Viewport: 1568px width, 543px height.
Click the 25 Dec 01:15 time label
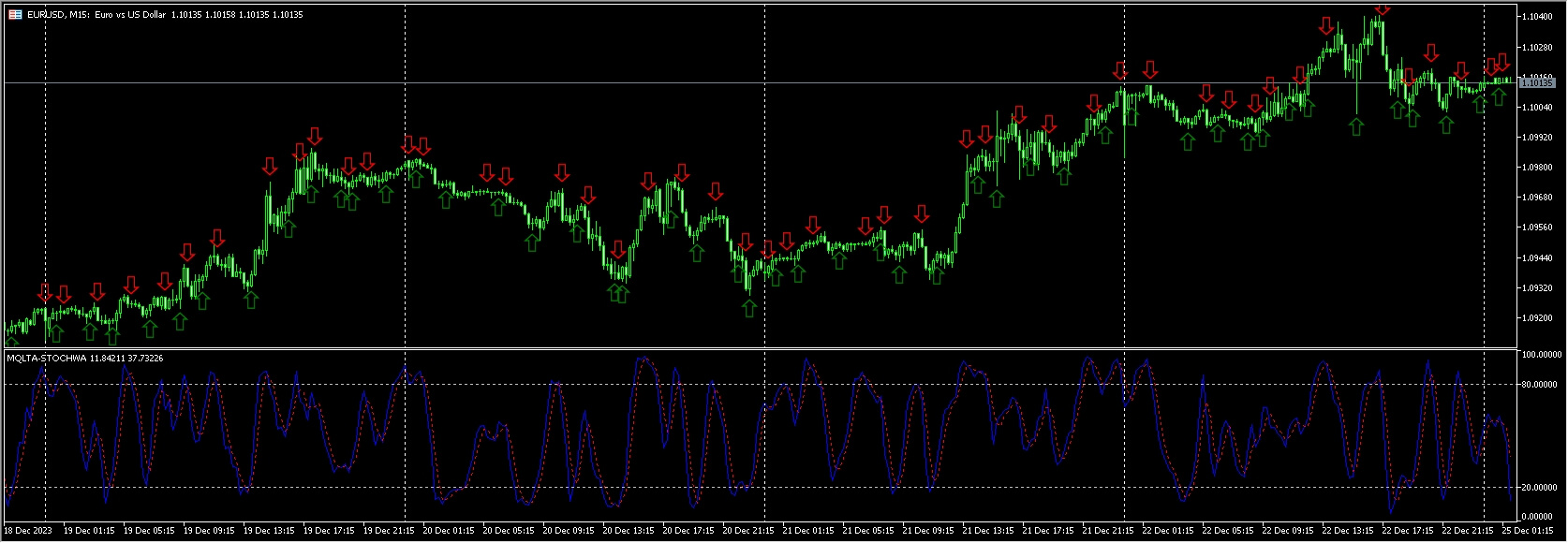point(1528,531)
